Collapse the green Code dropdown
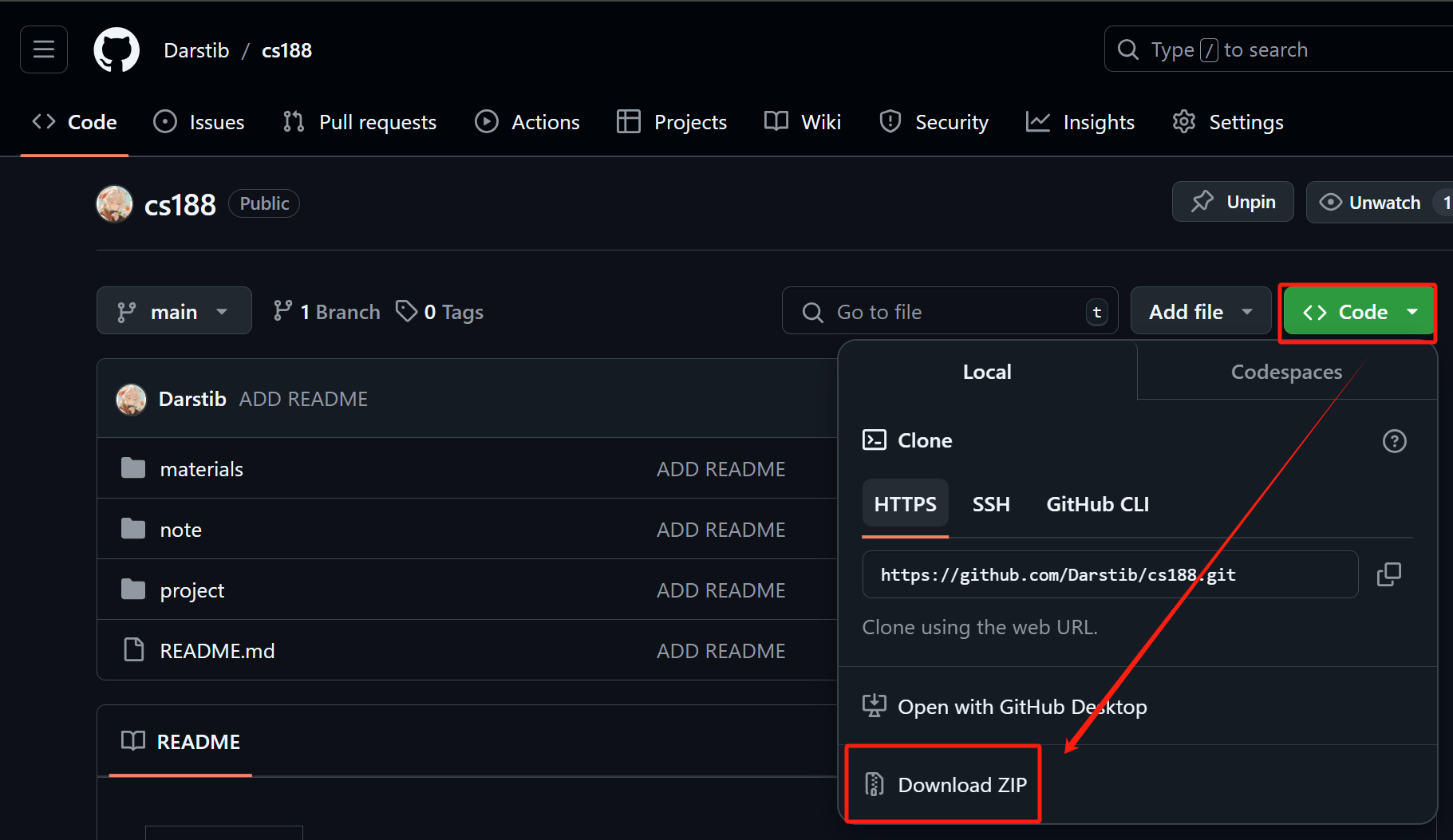1453x840 pixels. point(1358,312)
